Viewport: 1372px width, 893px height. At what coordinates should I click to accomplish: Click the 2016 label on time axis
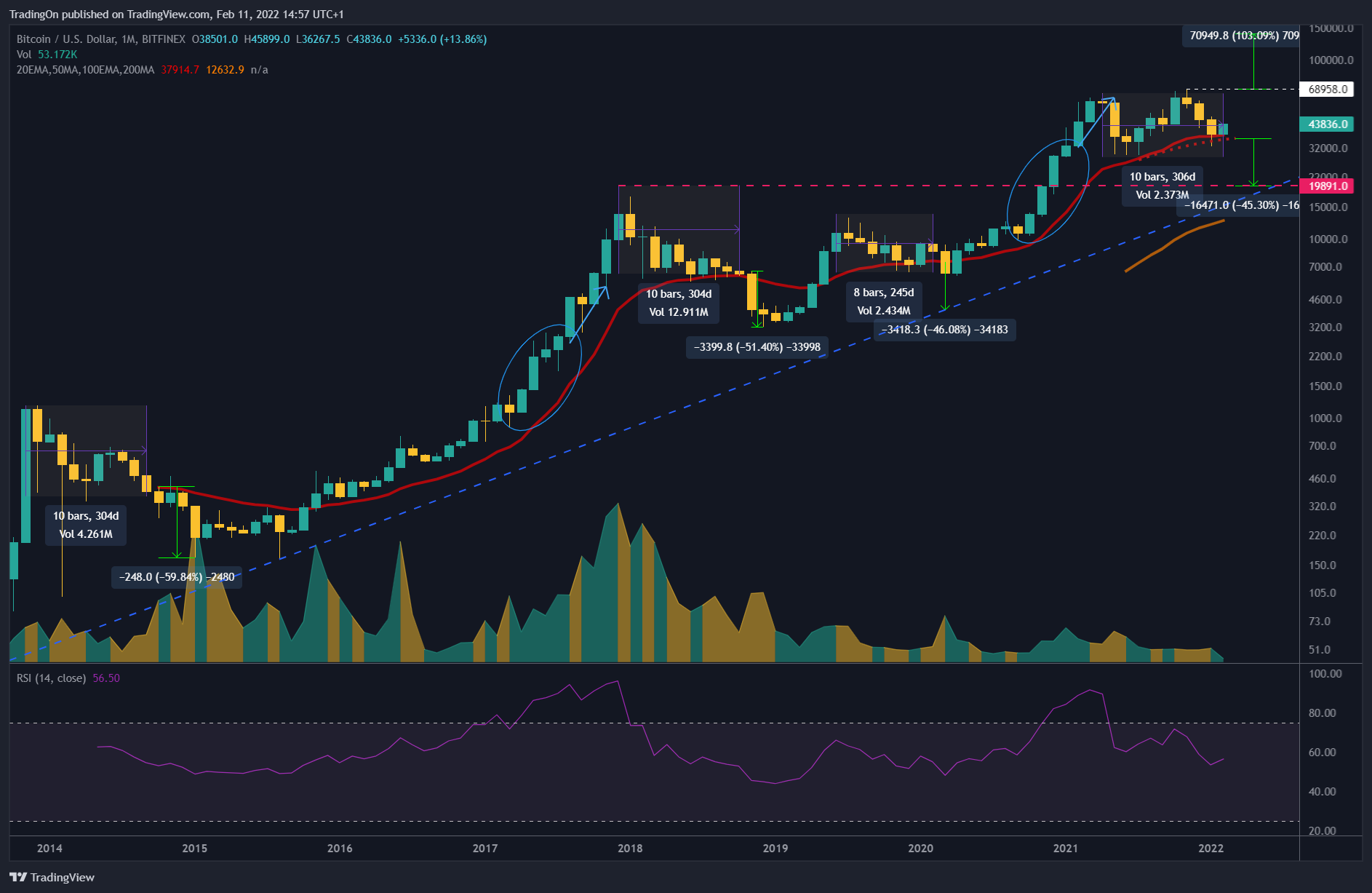(340, 848)
